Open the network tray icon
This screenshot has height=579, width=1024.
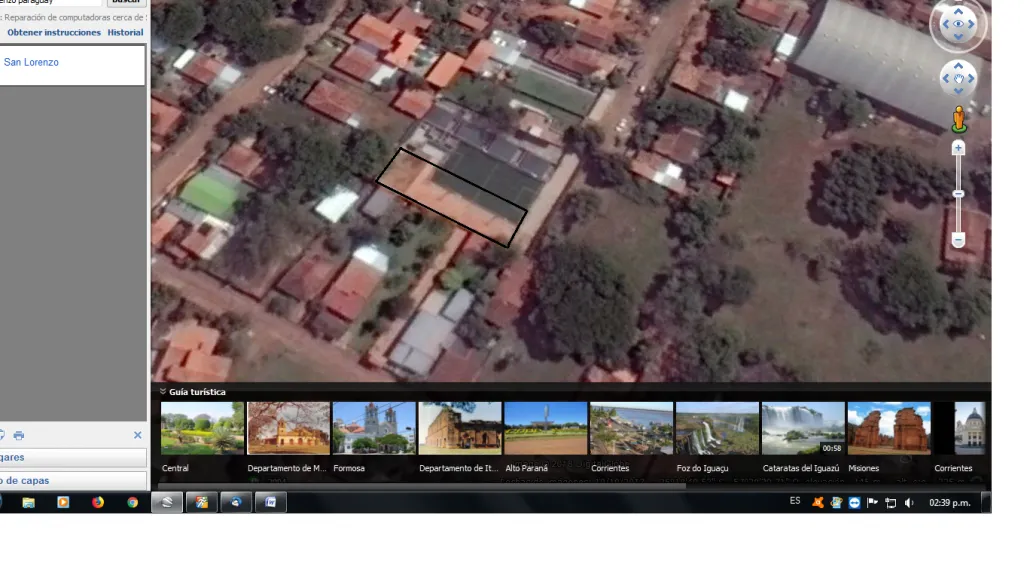891,503
